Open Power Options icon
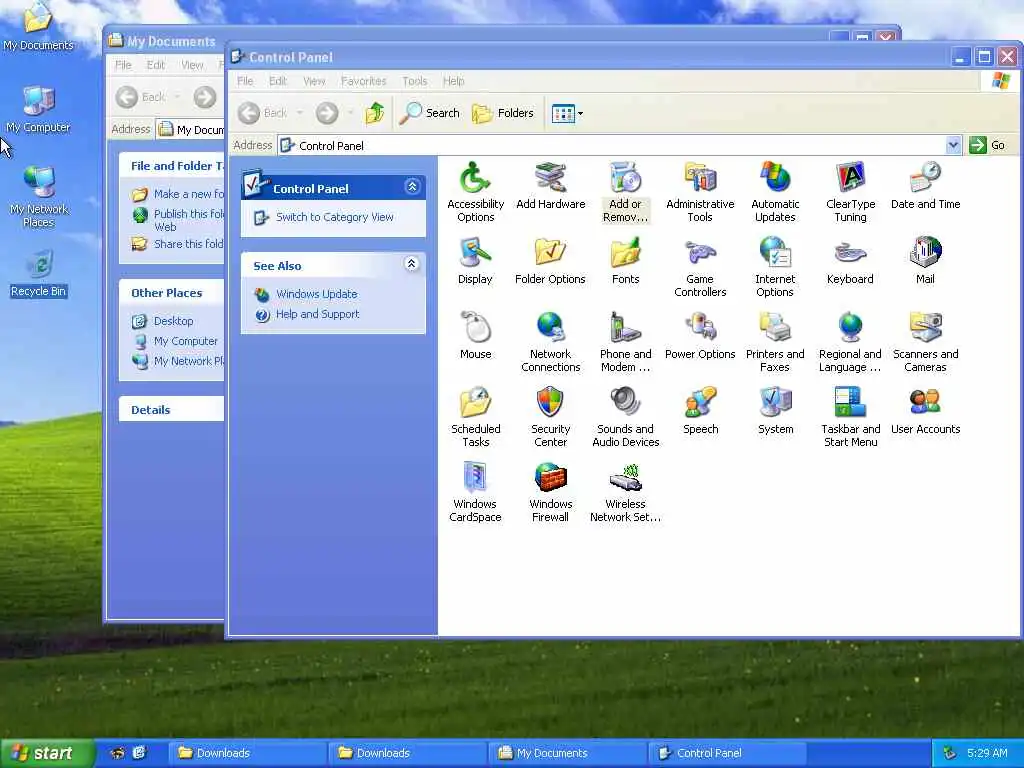Screen dimensions: 1024x768 pos(700,336)
